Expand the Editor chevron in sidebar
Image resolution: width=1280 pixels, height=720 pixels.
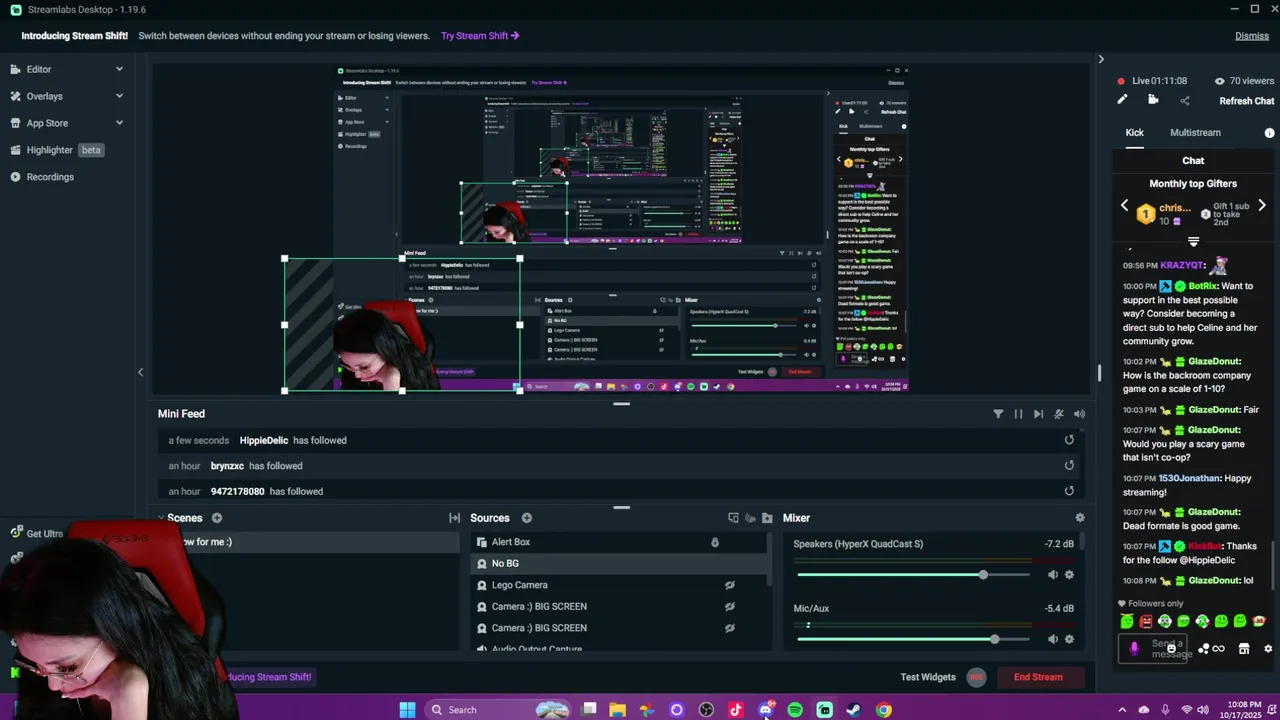(x=119, y=69)
